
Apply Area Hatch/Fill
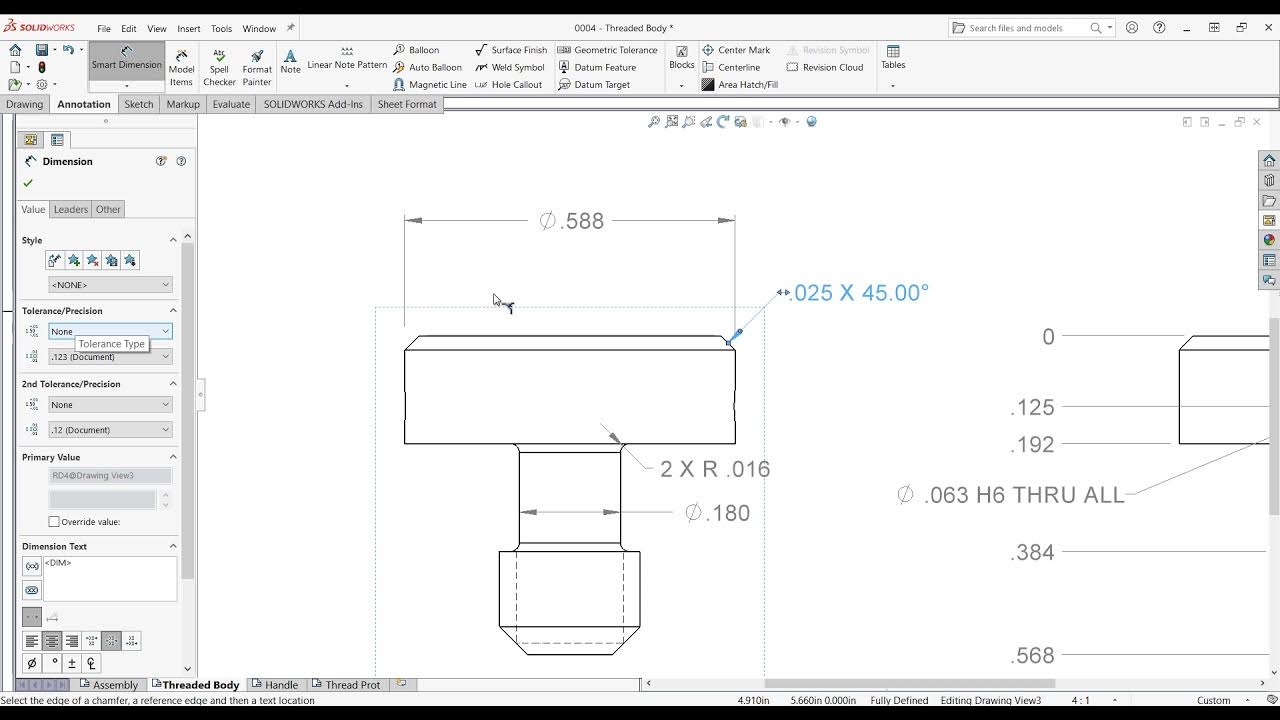pos(739,85)
